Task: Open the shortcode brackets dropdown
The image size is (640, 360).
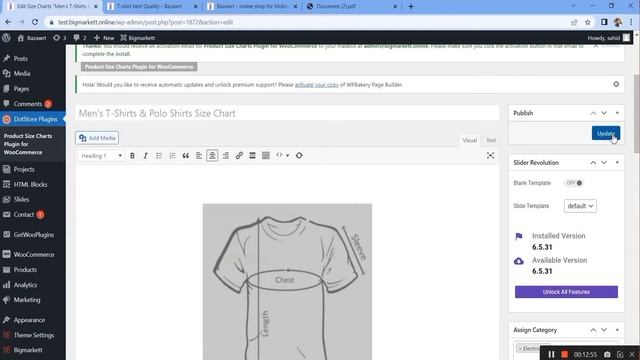Action: tap(282, 156)
